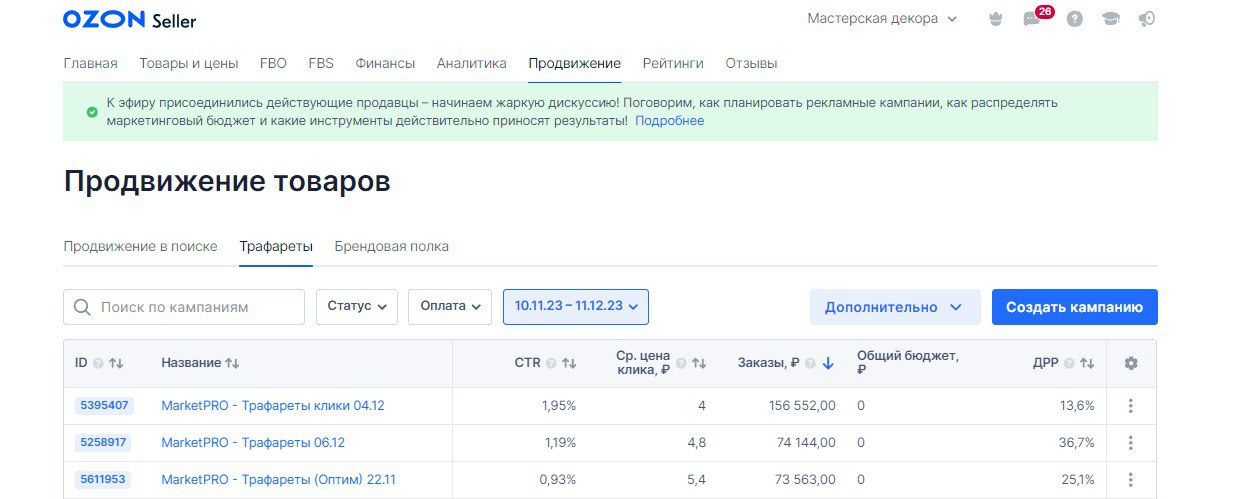
Task: Sort by CTR column arrows
Action: click(569, 363)
